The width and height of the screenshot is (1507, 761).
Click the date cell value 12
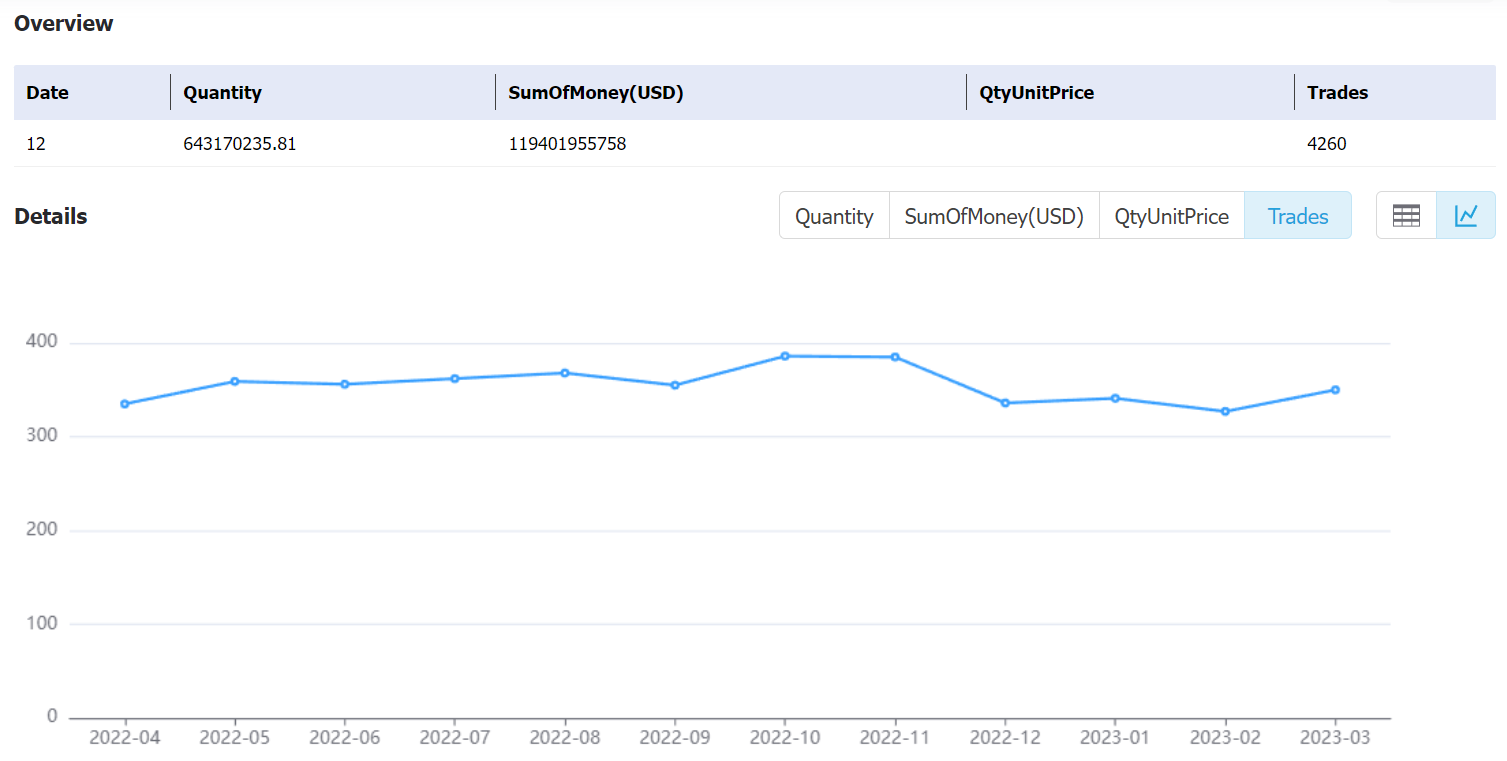coord(36,144)
